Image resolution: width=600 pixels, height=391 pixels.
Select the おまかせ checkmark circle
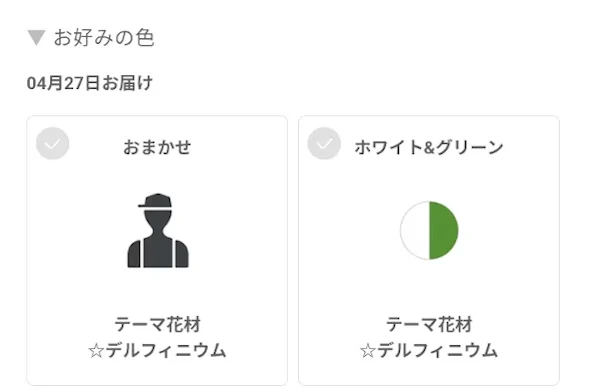52,143
